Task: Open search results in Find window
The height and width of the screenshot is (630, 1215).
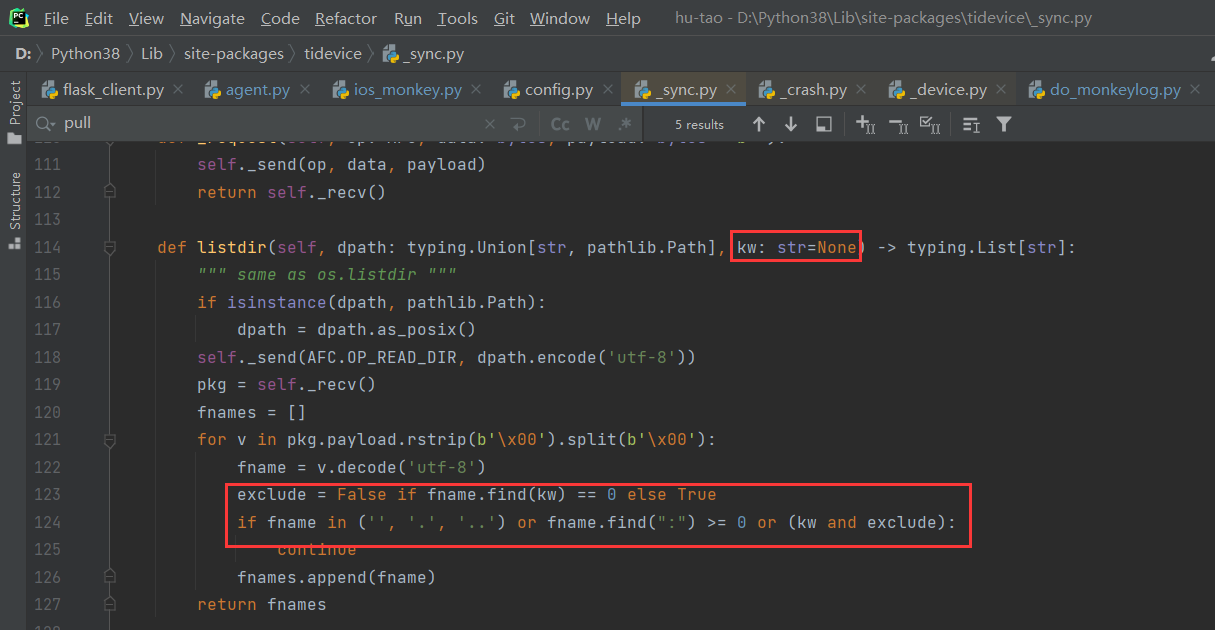Action: click(x=971, y=124)
